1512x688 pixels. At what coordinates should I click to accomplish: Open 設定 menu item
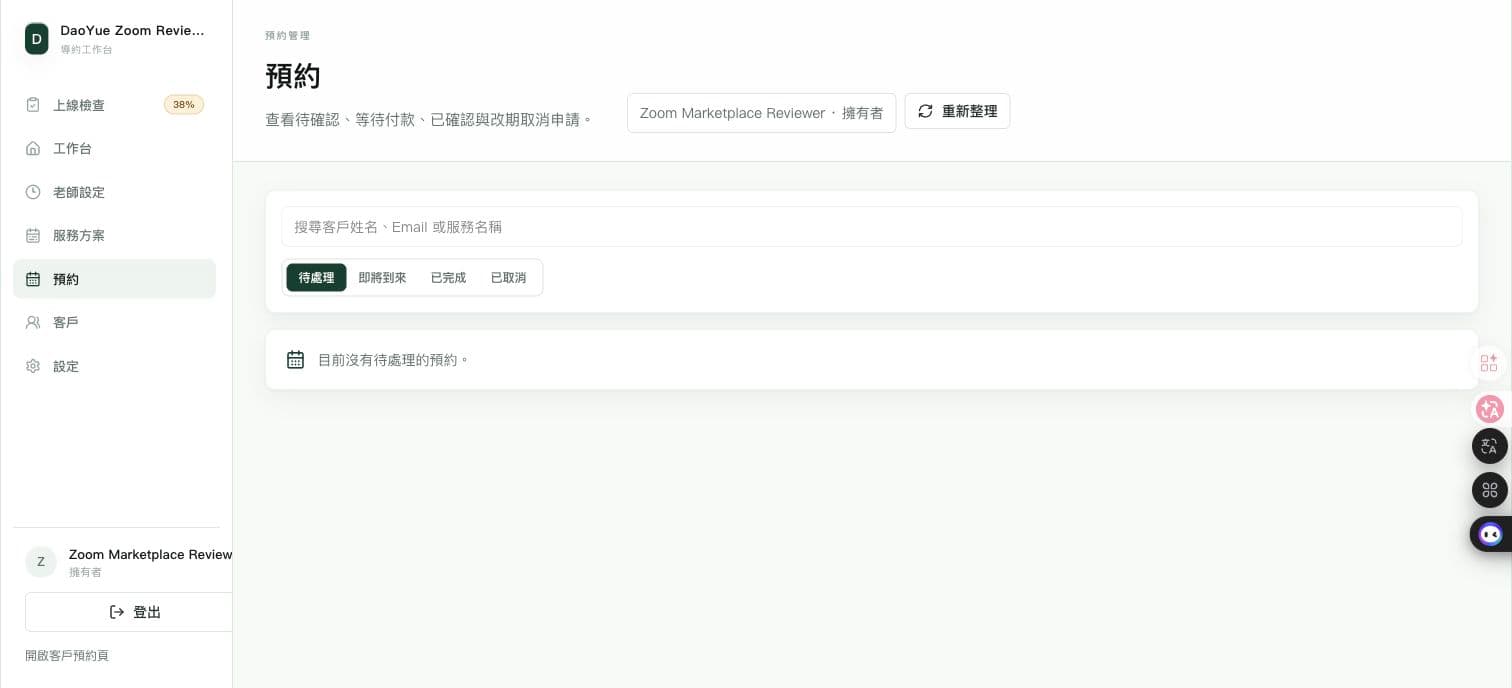click(114, 366)
